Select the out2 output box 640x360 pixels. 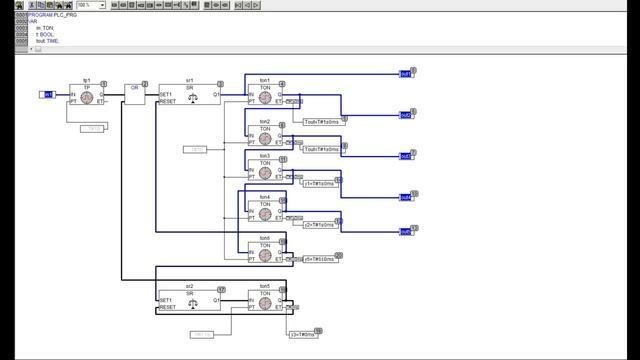pos(406,115)
